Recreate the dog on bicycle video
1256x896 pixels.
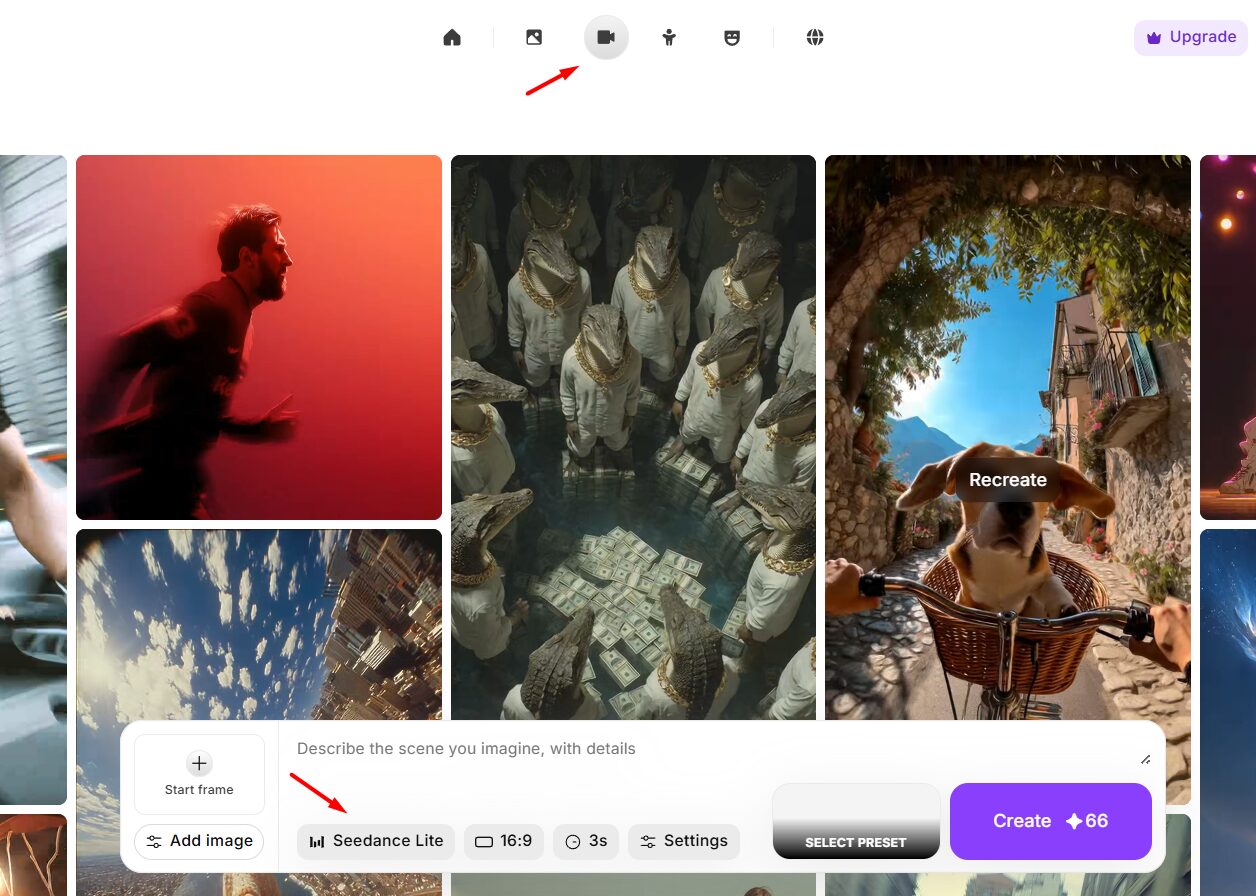tap(1007, 480)
